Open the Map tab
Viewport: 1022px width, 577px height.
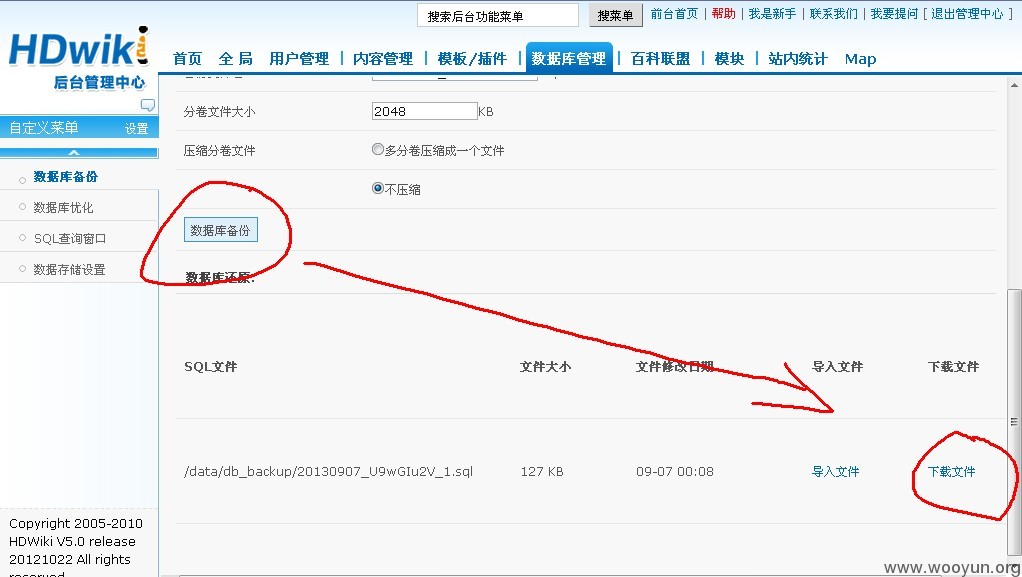(x=860, y=59)
